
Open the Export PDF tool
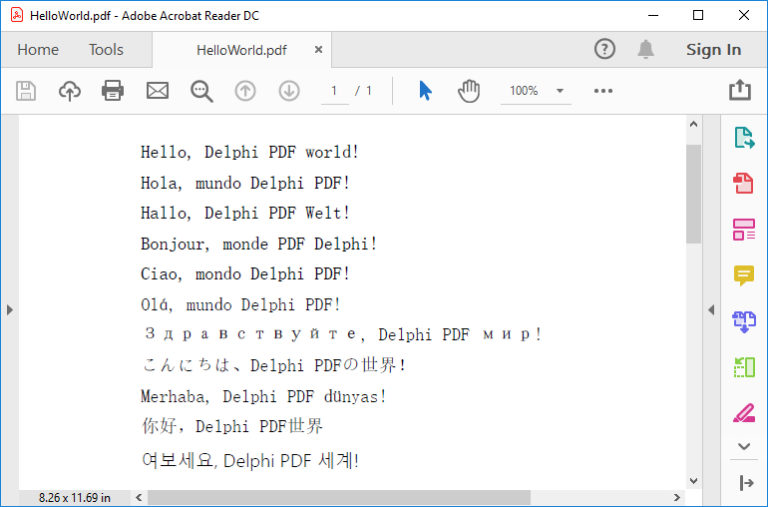(744, 138)
